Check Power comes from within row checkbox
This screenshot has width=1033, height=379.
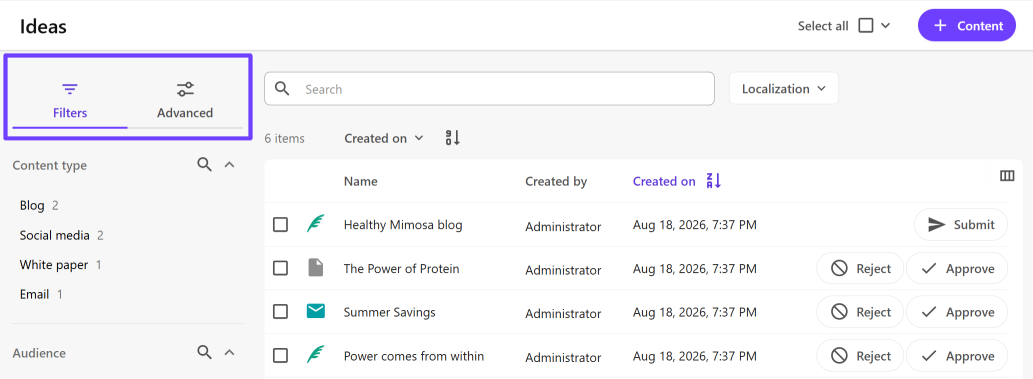pos(281,356)
